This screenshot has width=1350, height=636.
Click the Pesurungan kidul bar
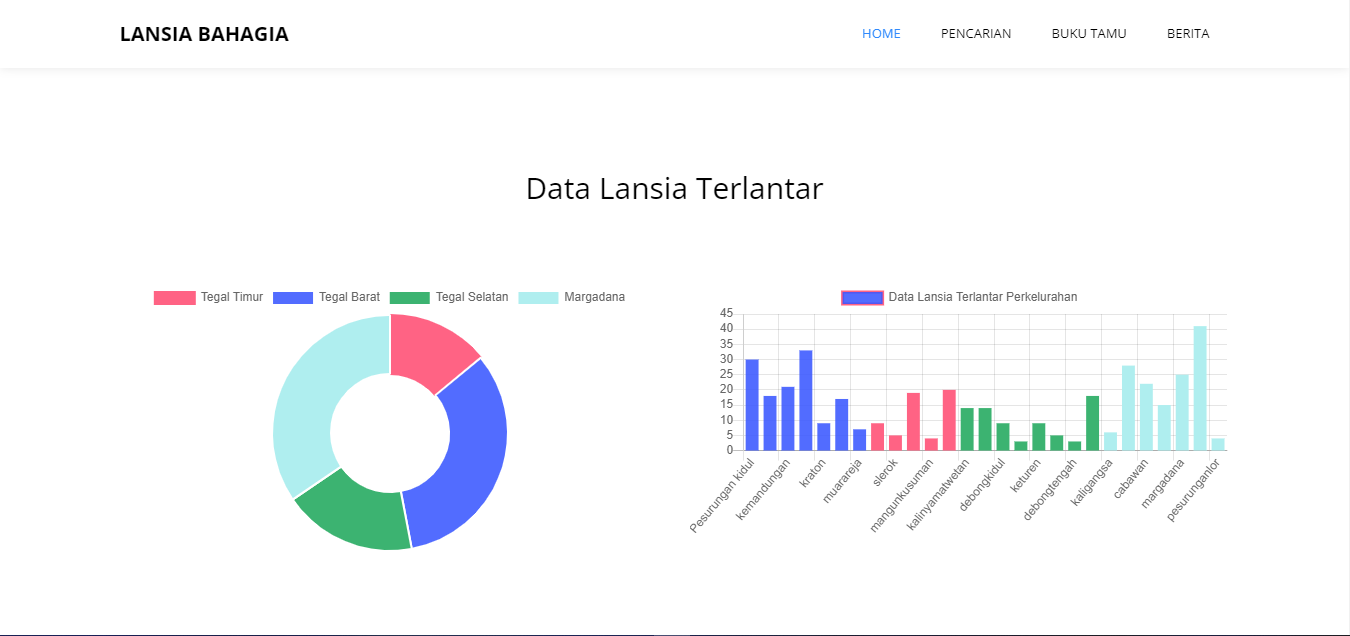752,405
